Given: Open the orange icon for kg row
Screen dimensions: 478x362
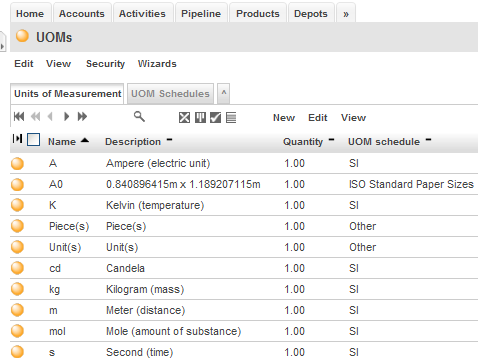Looking at the screenshot, I should (x=17, y=289).
